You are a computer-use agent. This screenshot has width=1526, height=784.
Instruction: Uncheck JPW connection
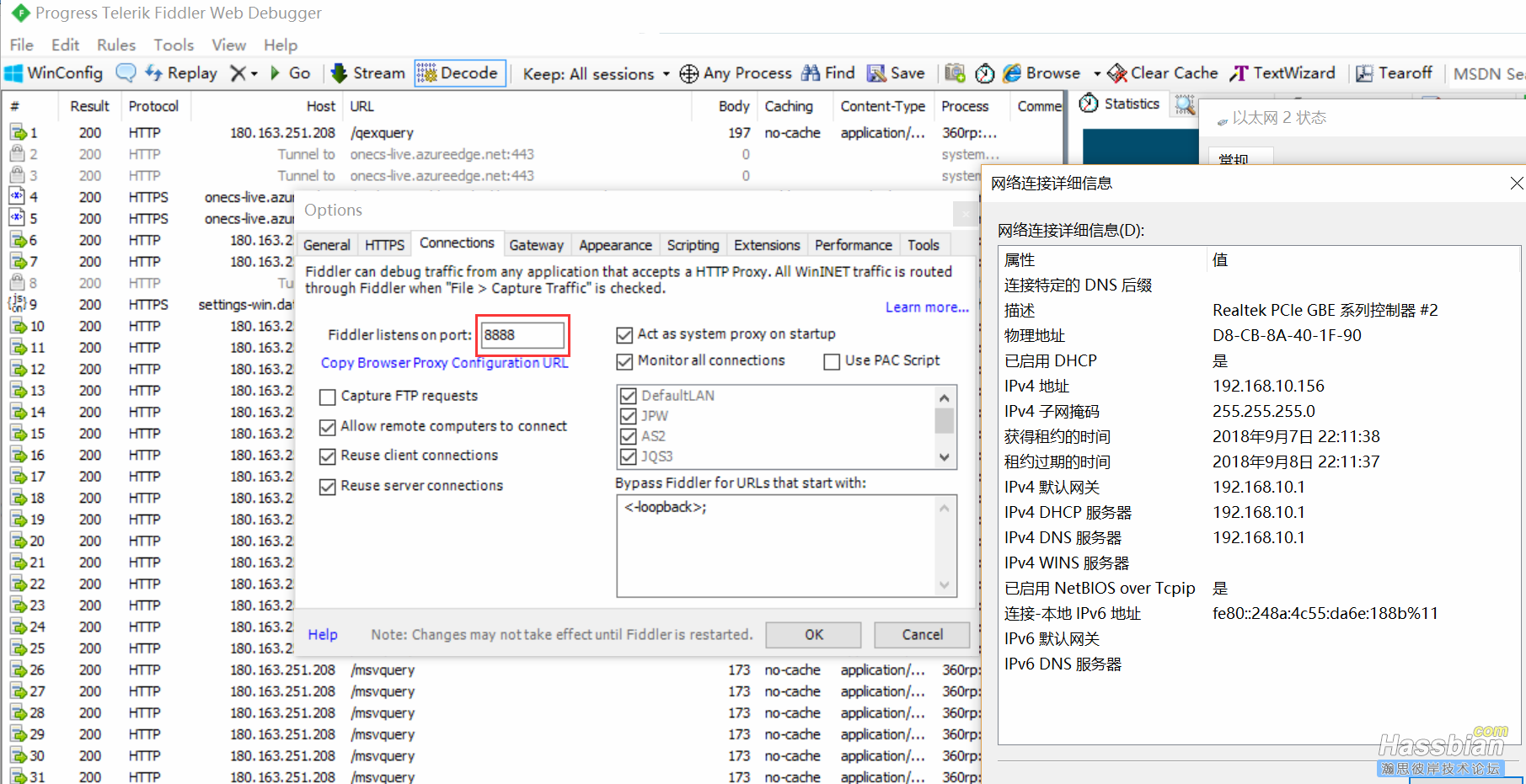click(628, 415)
